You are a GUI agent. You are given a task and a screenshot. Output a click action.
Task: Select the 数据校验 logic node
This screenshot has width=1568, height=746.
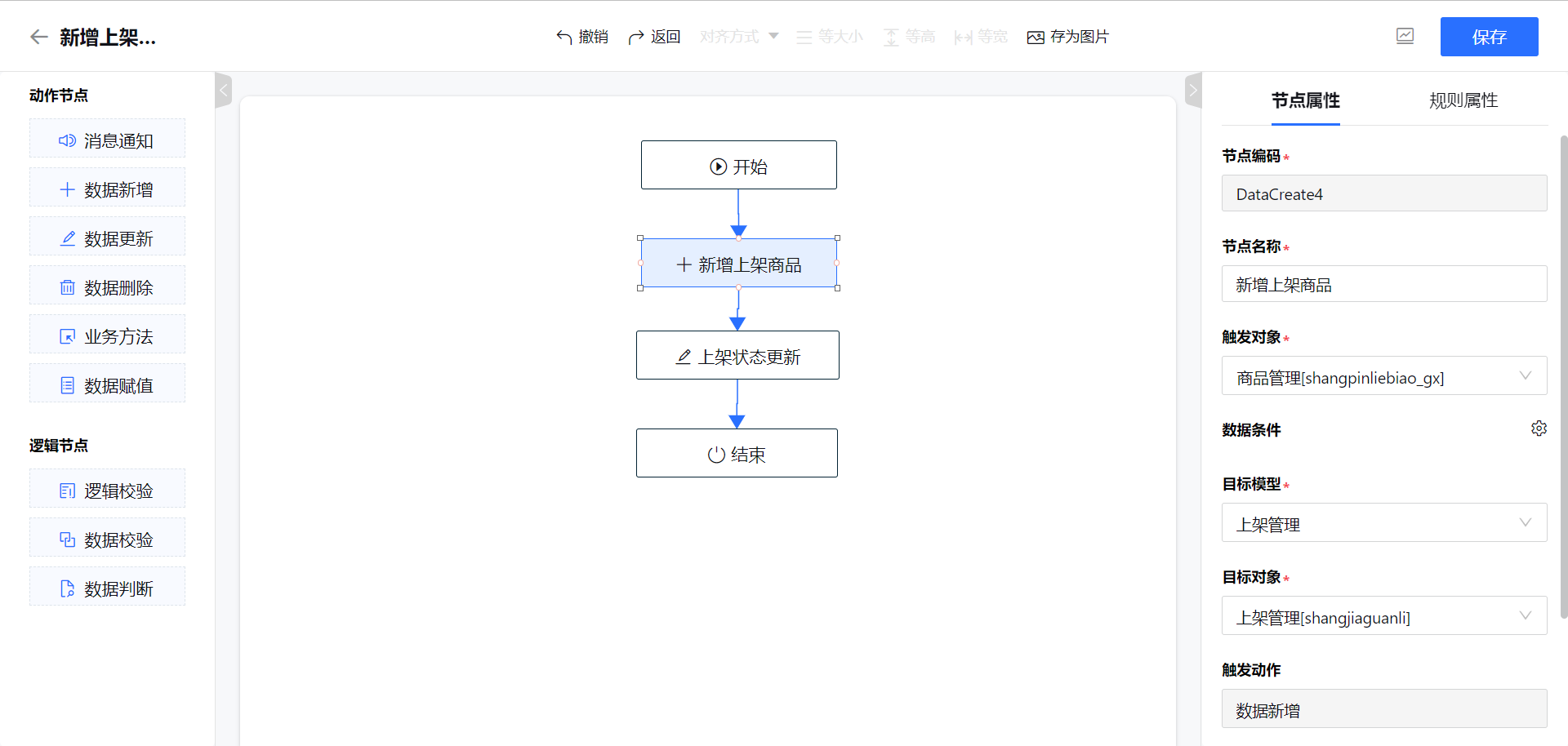(x=107, y=537)
